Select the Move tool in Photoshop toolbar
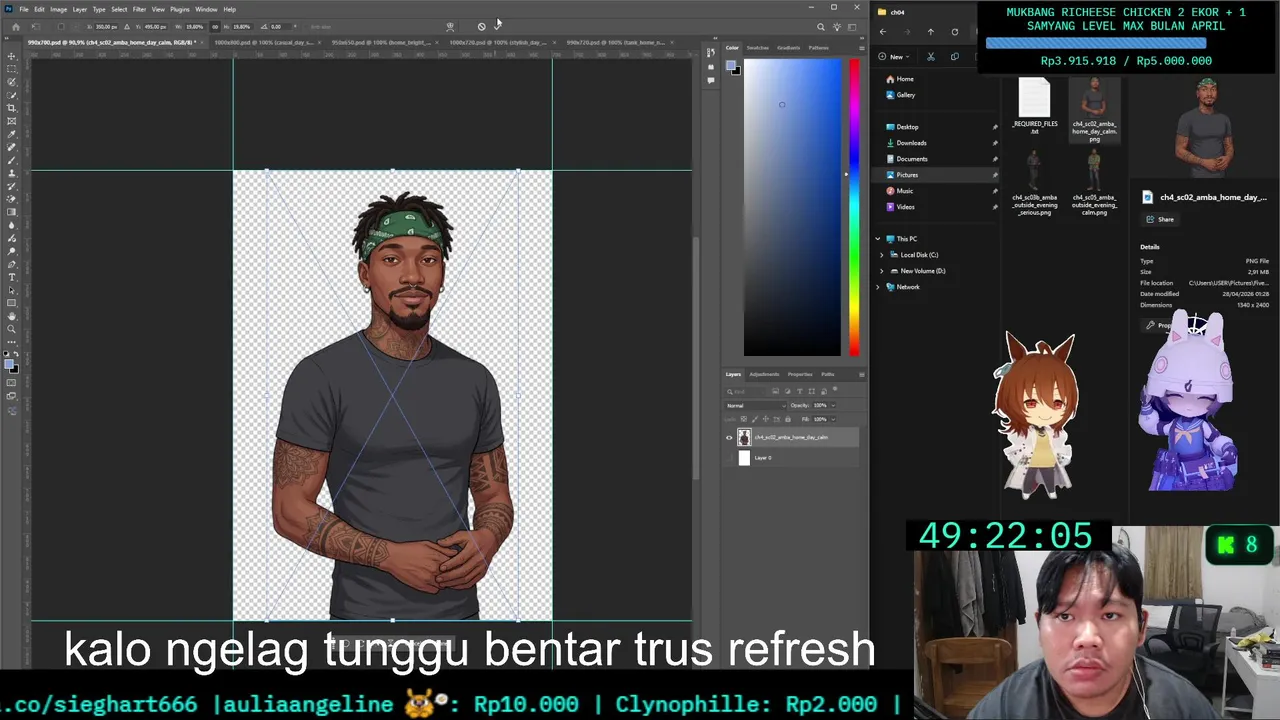1280x720 pixels. (x=12, y=55)
